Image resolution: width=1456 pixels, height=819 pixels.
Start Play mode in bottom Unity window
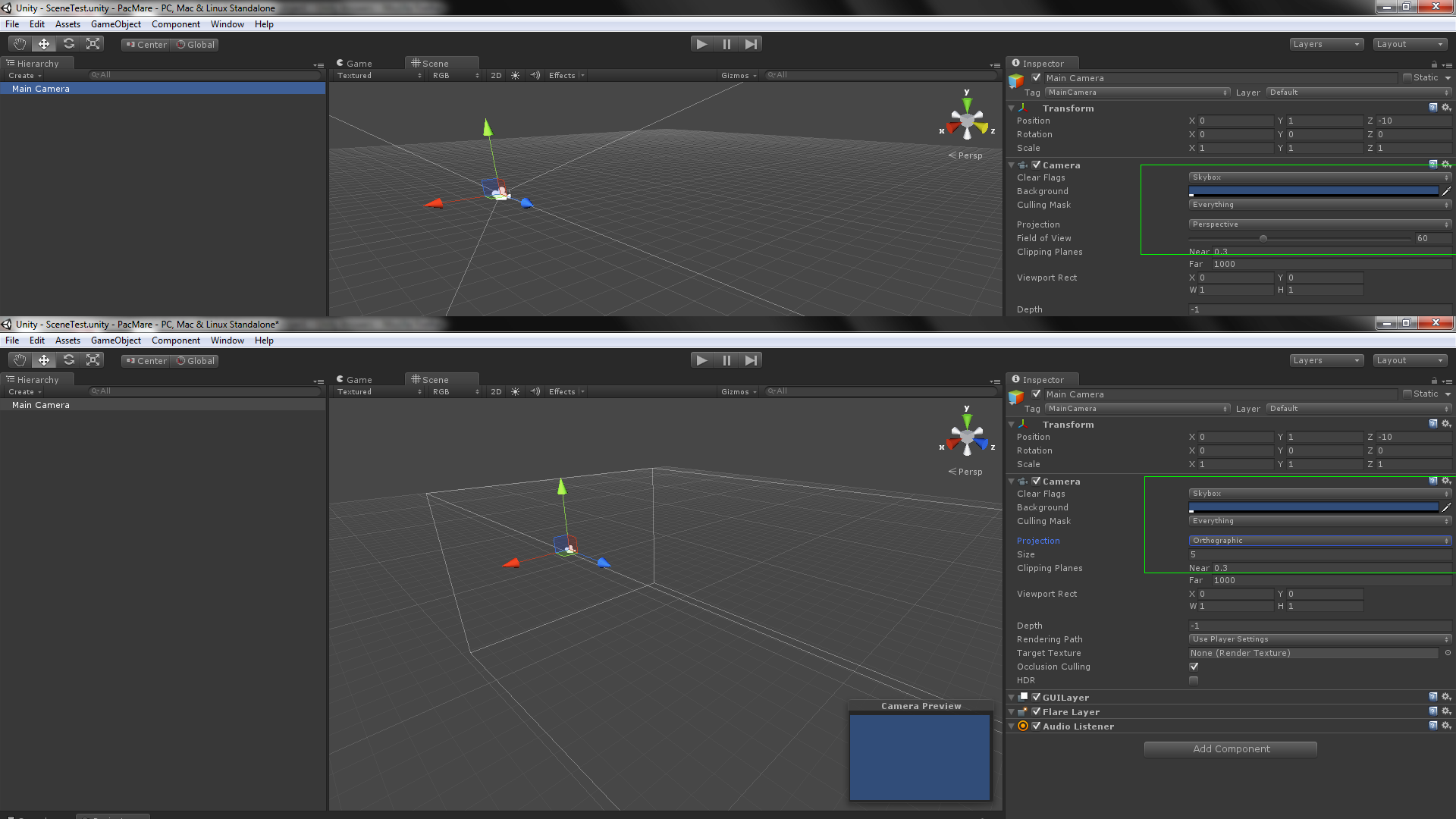(702, 360)
